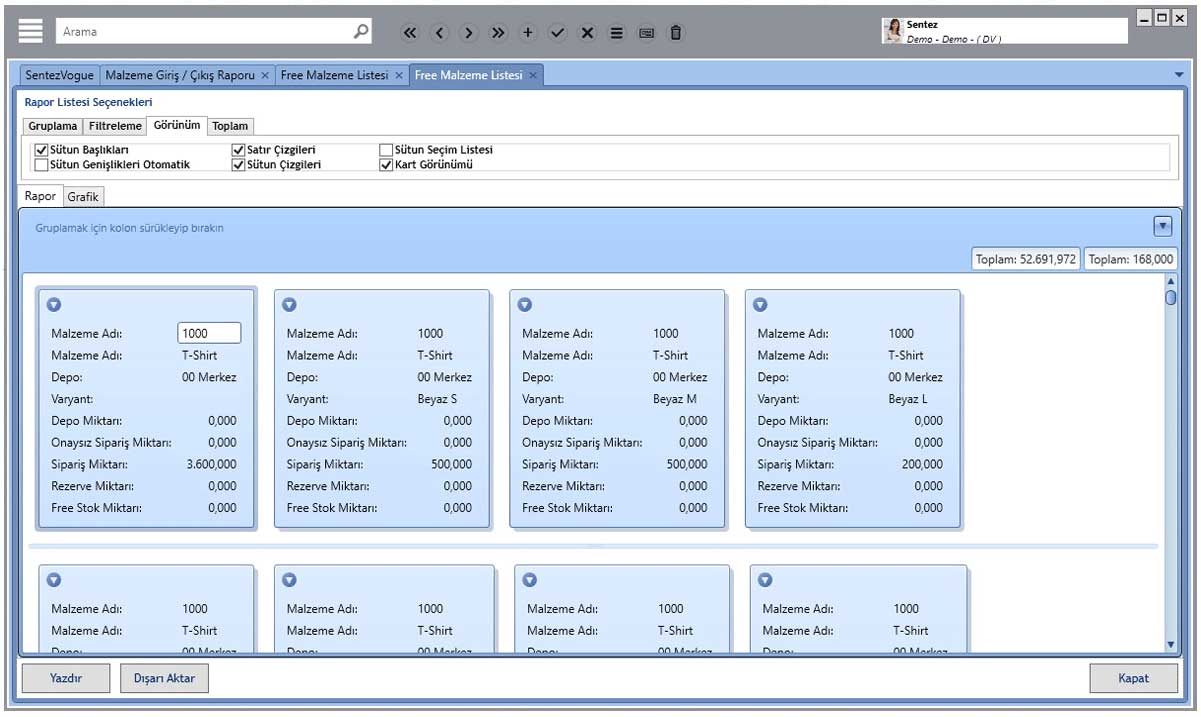The height and width of the screenshot is (717, 1201).
Task: Enable Sütun Genişlikleri Otomatik checkbox
Action: coord(42,164)
